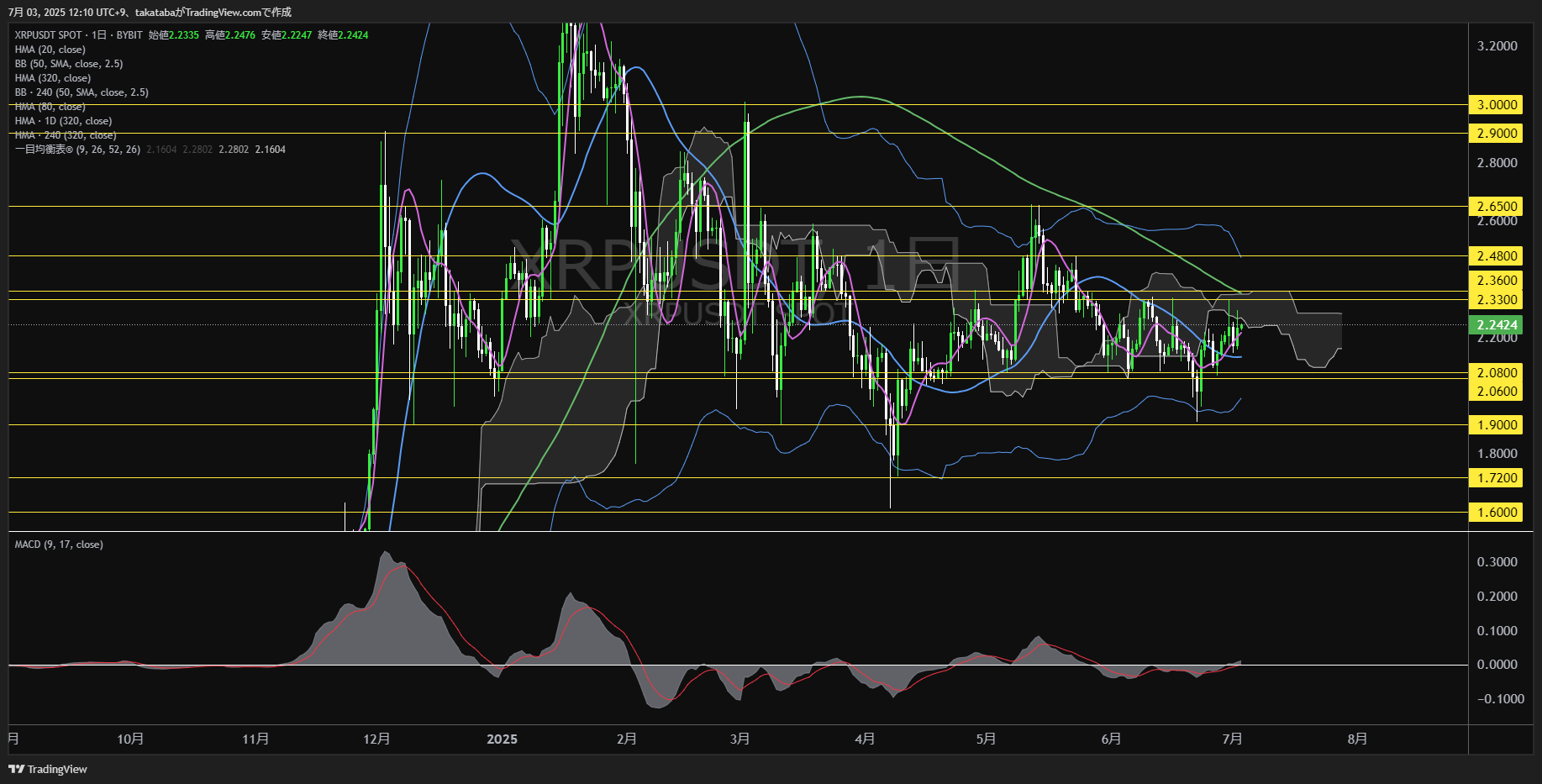Viewport: 1542px width, 784px height.
Task: Click the 3.2000 price axis tick
Action: 1497,46
